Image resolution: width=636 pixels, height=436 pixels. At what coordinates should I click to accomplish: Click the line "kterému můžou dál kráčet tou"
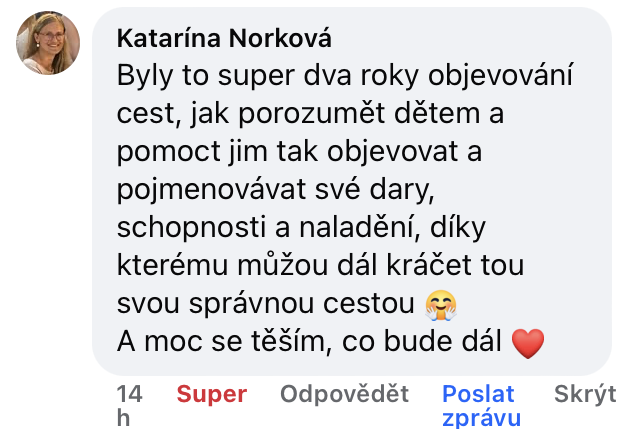(x=320, y=265)
